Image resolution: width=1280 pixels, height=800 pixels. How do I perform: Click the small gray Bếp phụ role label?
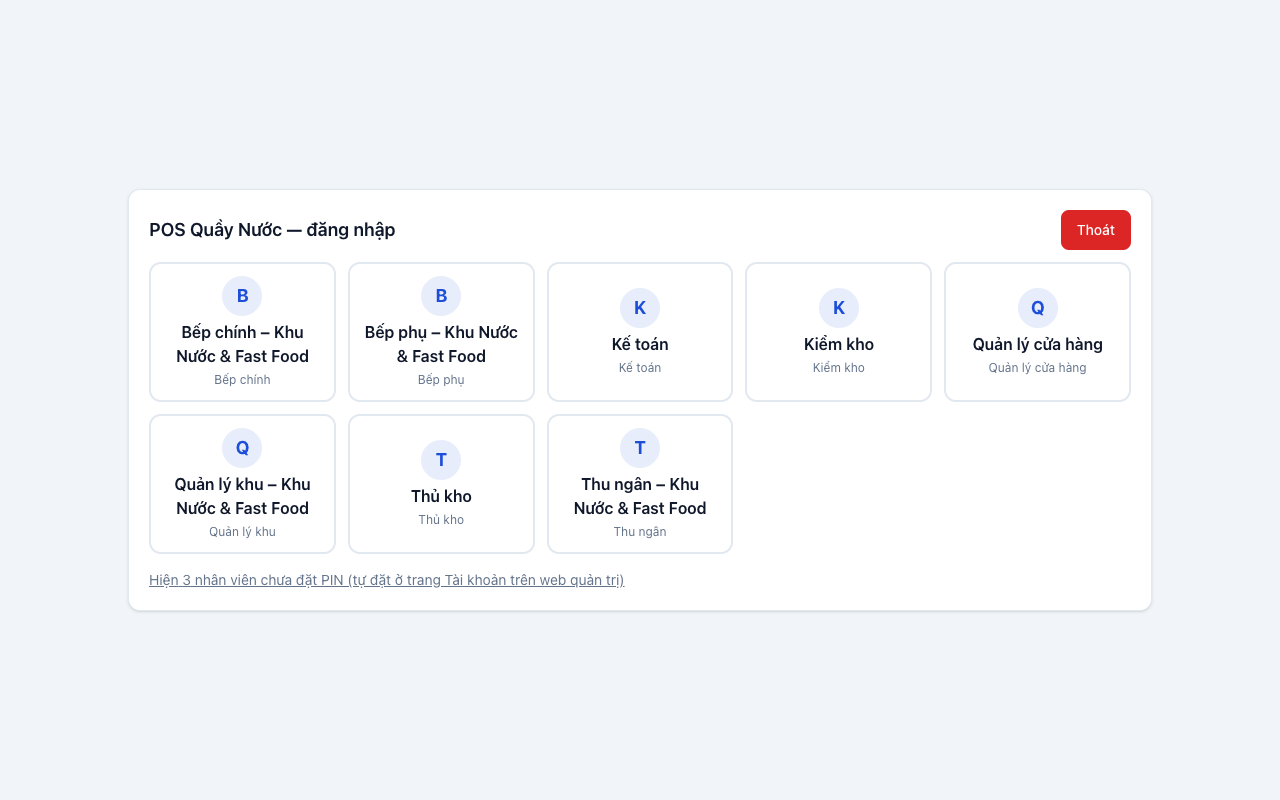tap(441, 380)
